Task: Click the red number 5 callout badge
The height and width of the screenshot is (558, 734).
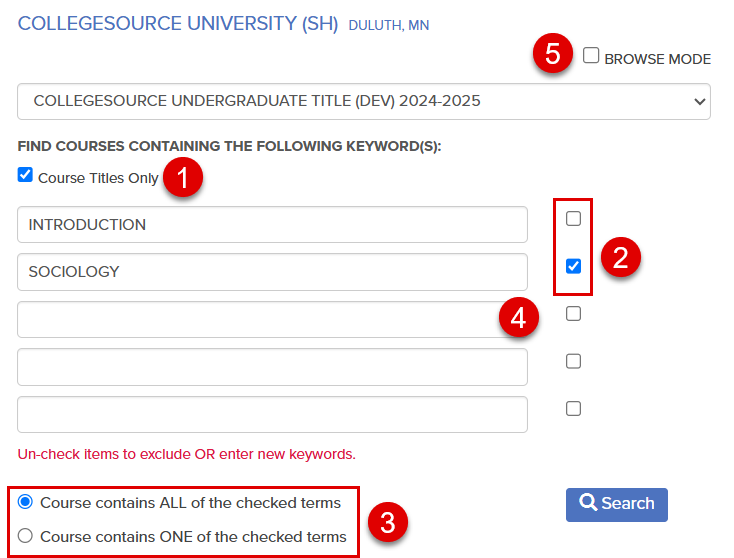Action: pos(553,53)
